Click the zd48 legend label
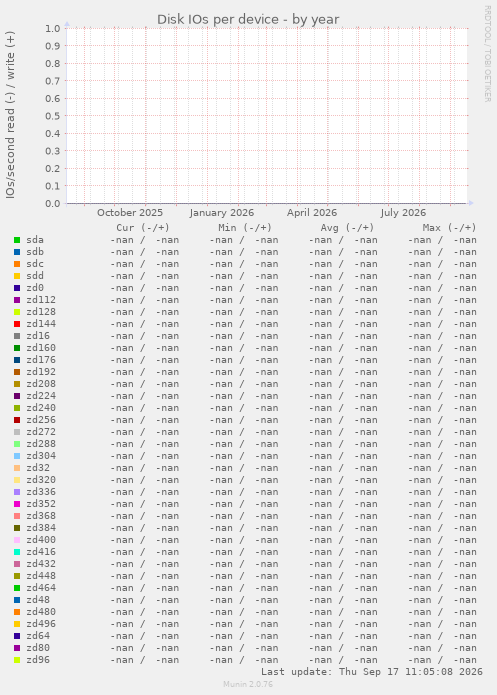The image size is (497, 695). (x=38, y=600)
